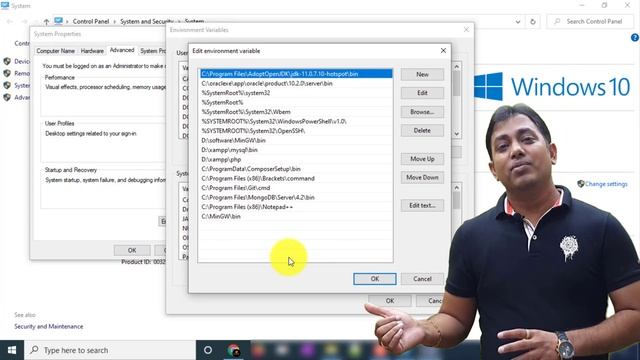Click Move Down button
Screen dimensions: 640x360
click(422, 178)
